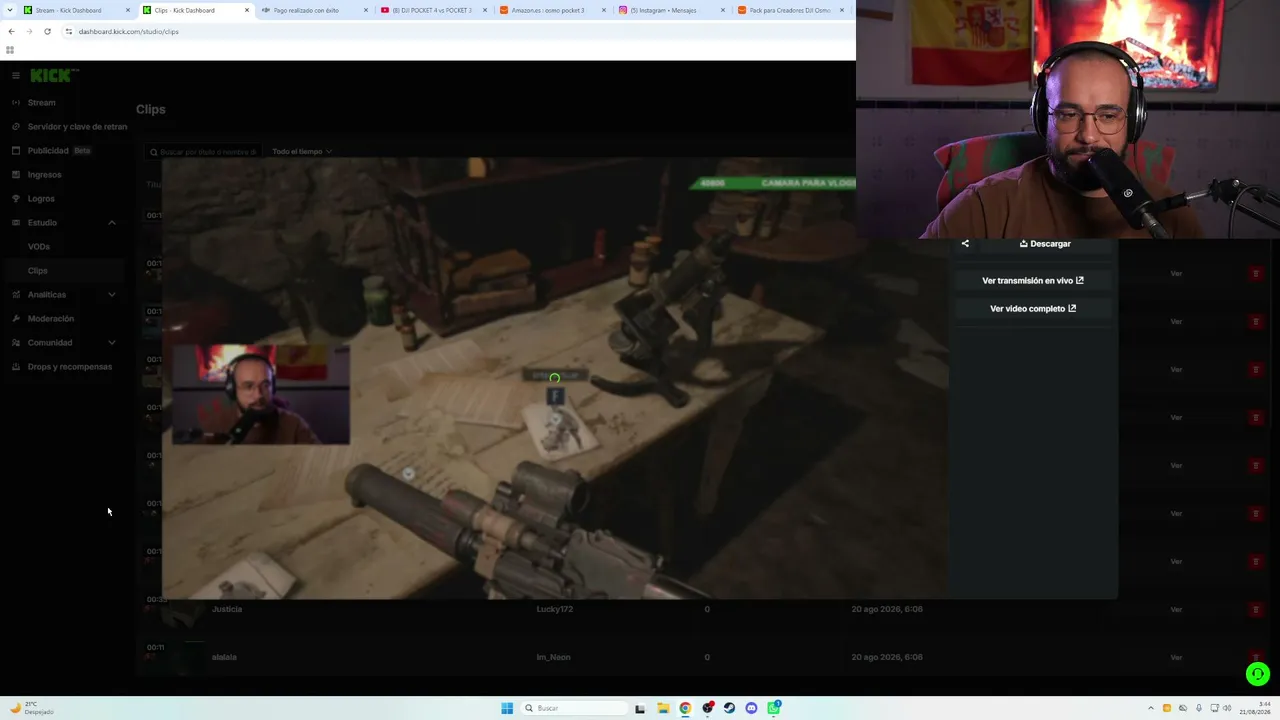The width and height of the screenshot is (1280, 720).
Task: Click the taskbar Buscar search box
Action: point(575,709)
